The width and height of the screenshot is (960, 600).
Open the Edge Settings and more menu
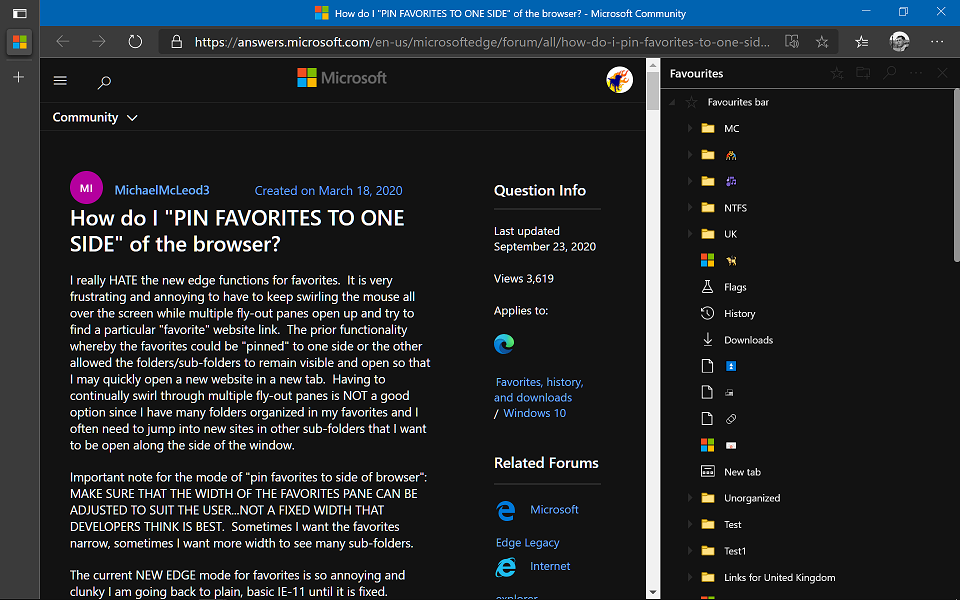click(x=937, y=42)
